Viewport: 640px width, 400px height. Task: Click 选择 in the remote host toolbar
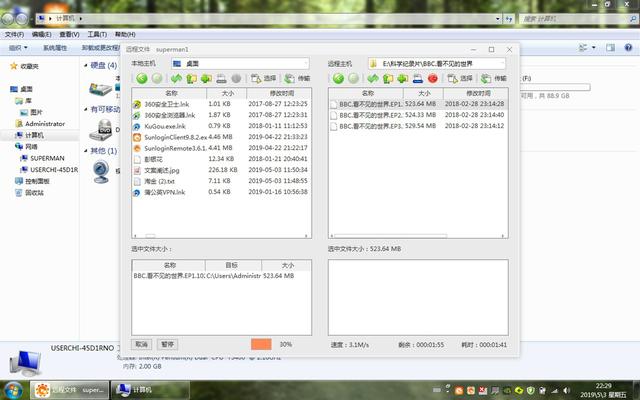click(460, 78)
